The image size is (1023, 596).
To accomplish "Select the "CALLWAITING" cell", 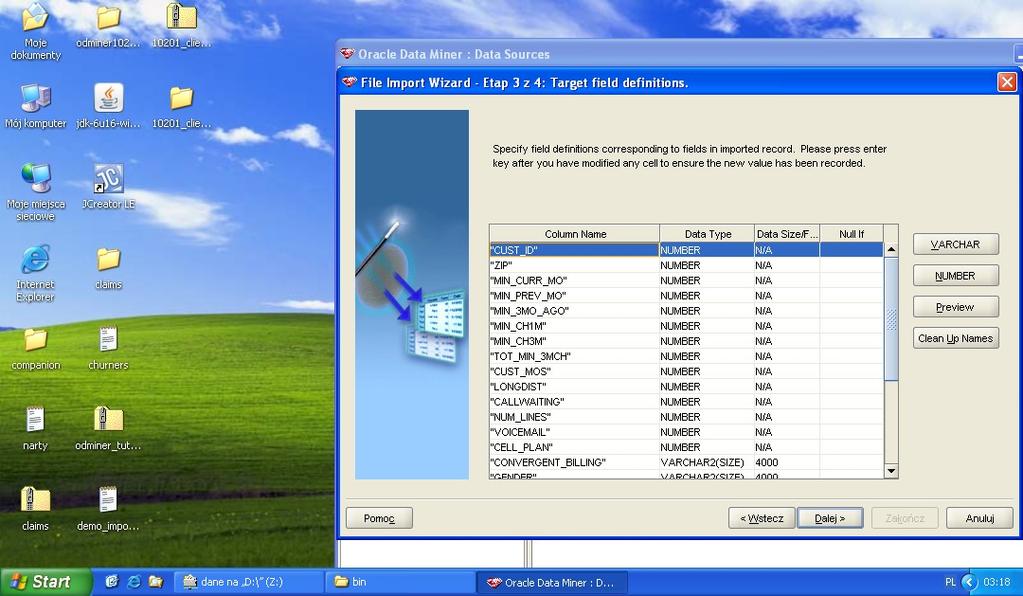I will [x=575, y=402].
